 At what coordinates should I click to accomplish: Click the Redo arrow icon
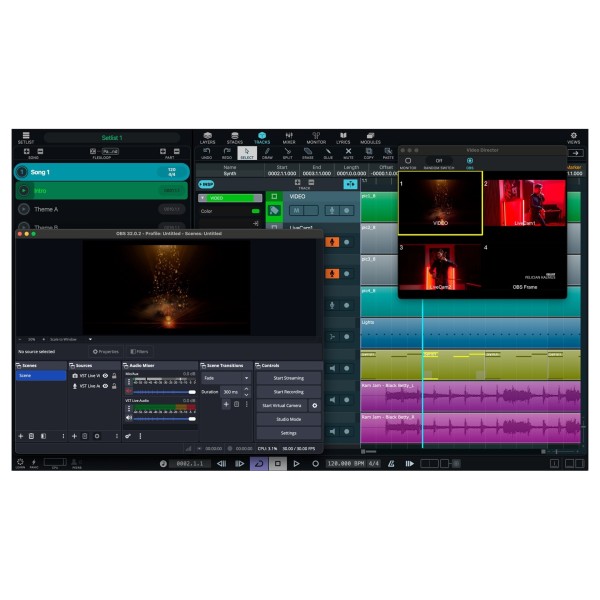click(227, 151)
